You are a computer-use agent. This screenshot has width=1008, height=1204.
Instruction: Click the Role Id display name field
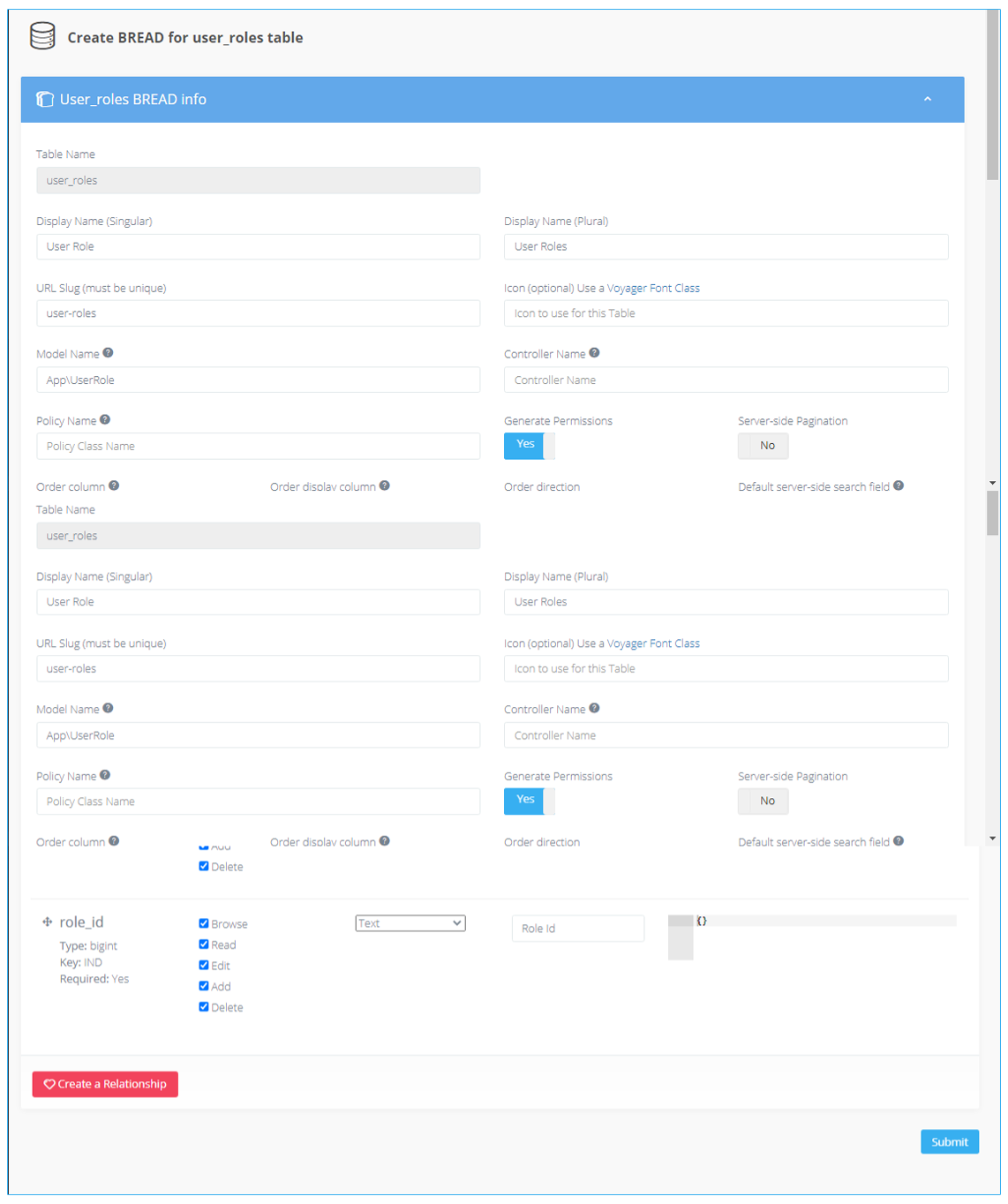pyautogui.click(x=577, y=929)
